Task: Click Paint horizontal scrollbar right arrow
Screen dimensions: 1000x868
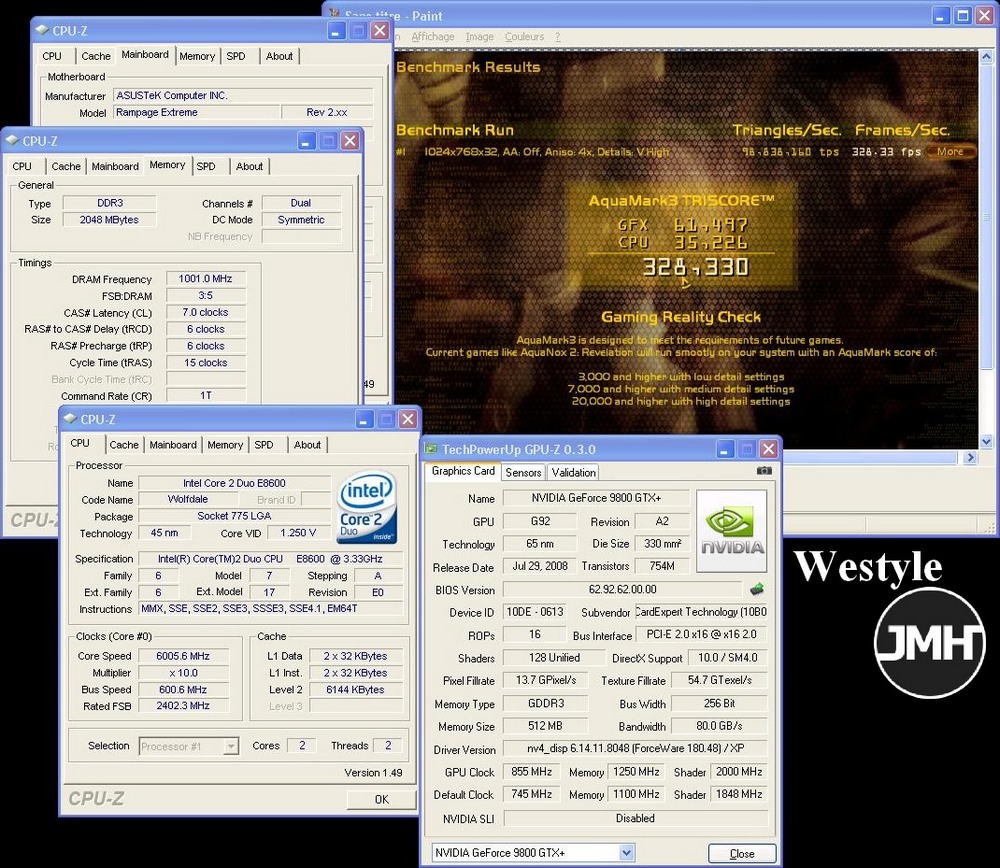Action: [x=970, y=457]
